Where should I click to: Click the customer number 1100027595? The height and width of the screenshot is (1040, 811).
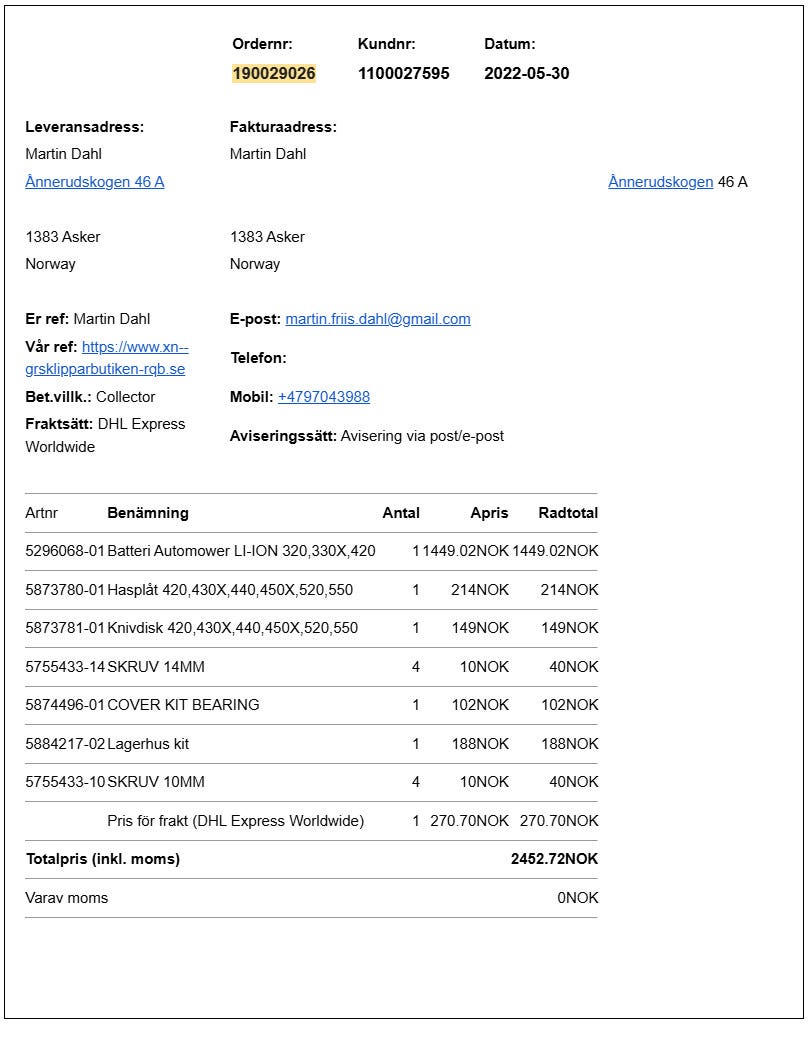coord(404,73)
